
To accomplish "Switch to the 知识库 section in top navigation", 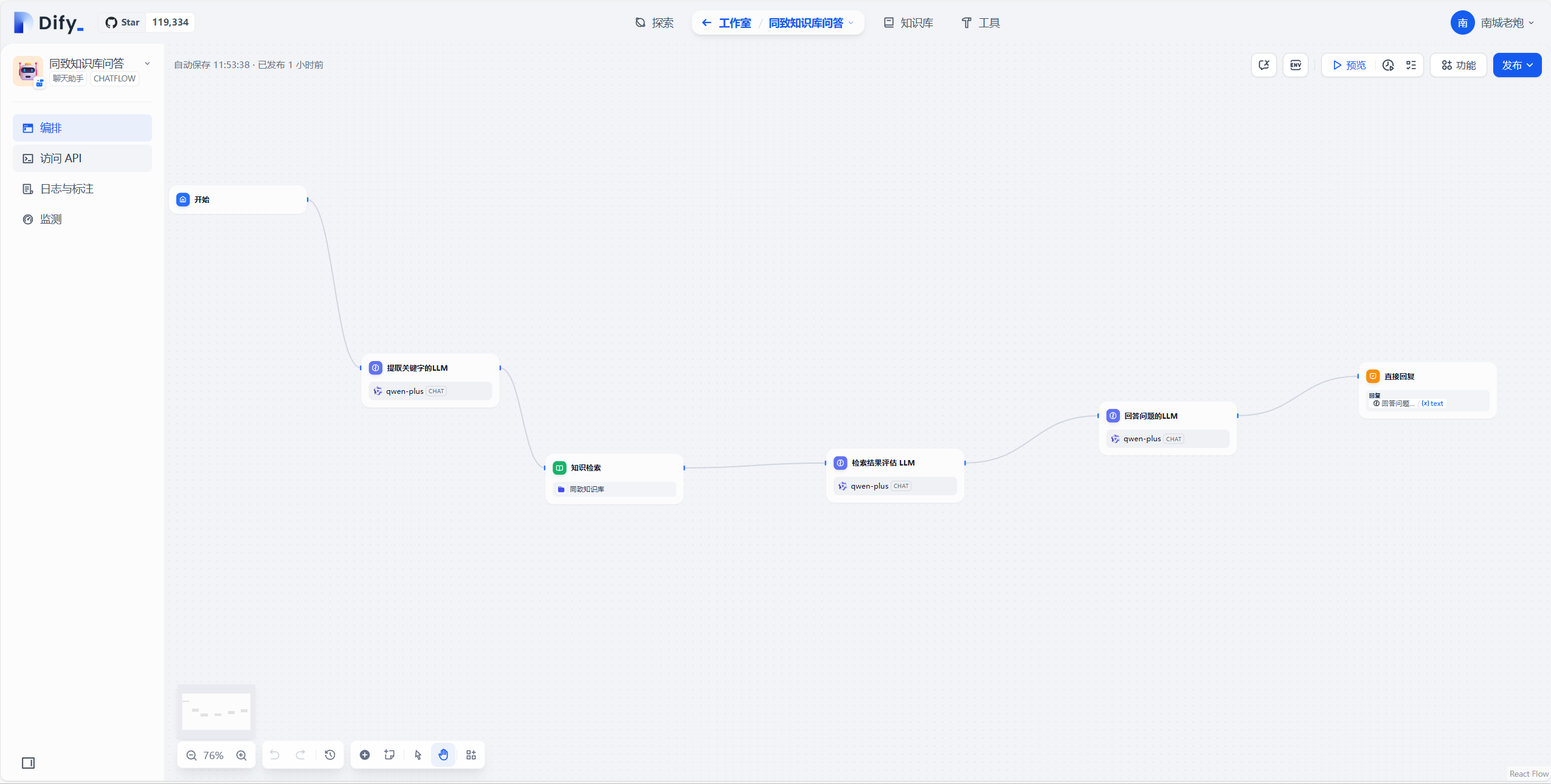I will pyautogui.click(x=908, y=22).
